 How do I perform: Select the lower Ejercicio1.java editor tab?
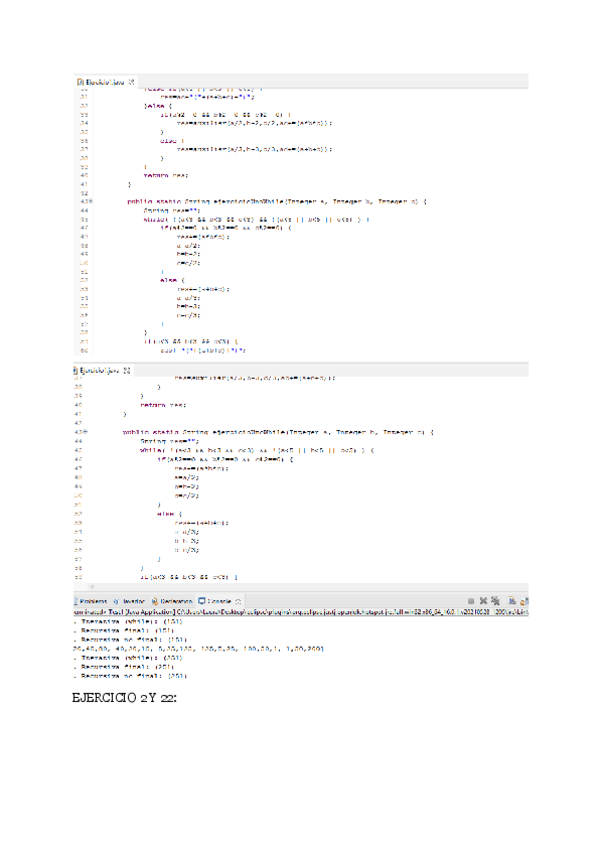[x=101, y=370]
